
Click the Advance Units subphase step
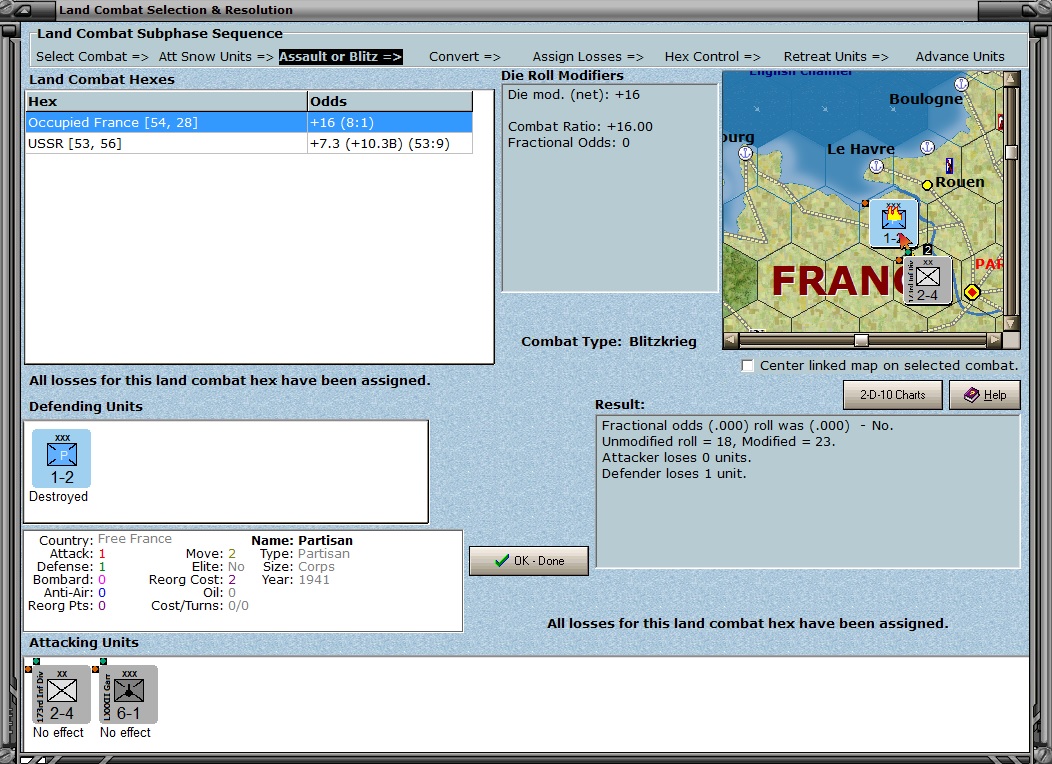(x=960, y=56)
